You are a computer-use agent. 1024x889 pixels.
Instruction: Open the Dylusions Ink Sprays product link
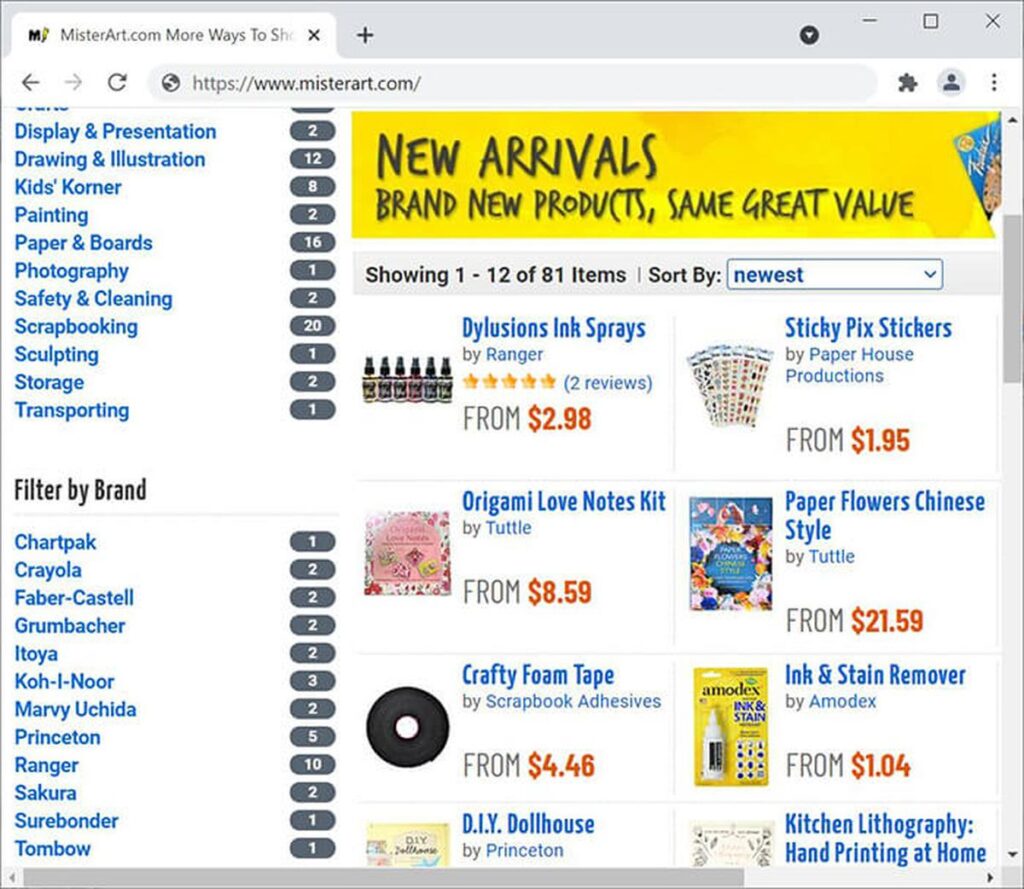(x=554, y=327)
